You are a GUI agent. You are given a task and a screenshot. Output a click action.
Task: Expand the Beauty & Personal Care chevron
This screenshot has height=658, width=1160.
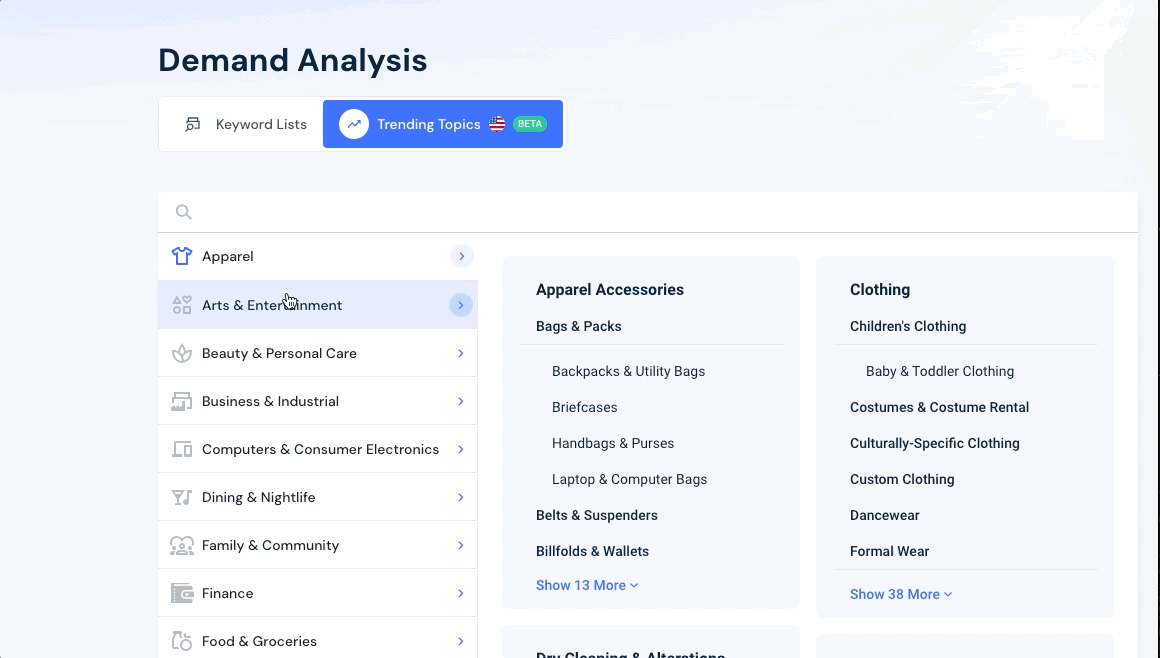tap(461, 353)
